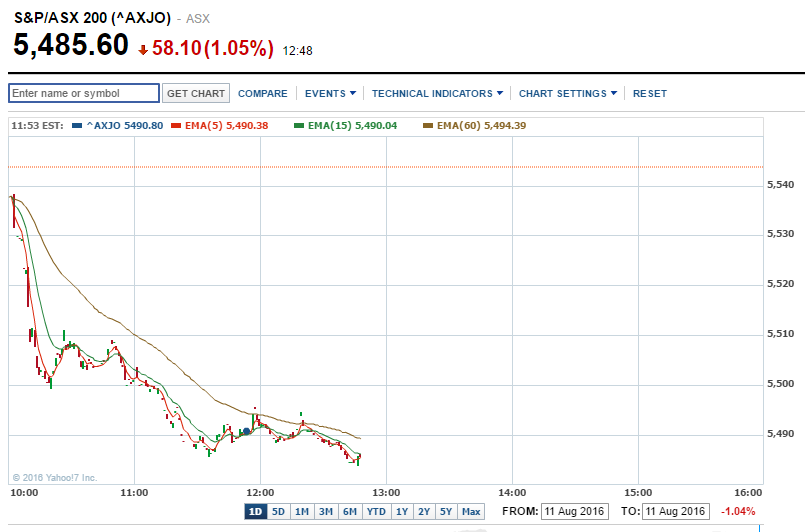805x532 pixels.
Task: Show the Max time range
Action: [471, 511]
